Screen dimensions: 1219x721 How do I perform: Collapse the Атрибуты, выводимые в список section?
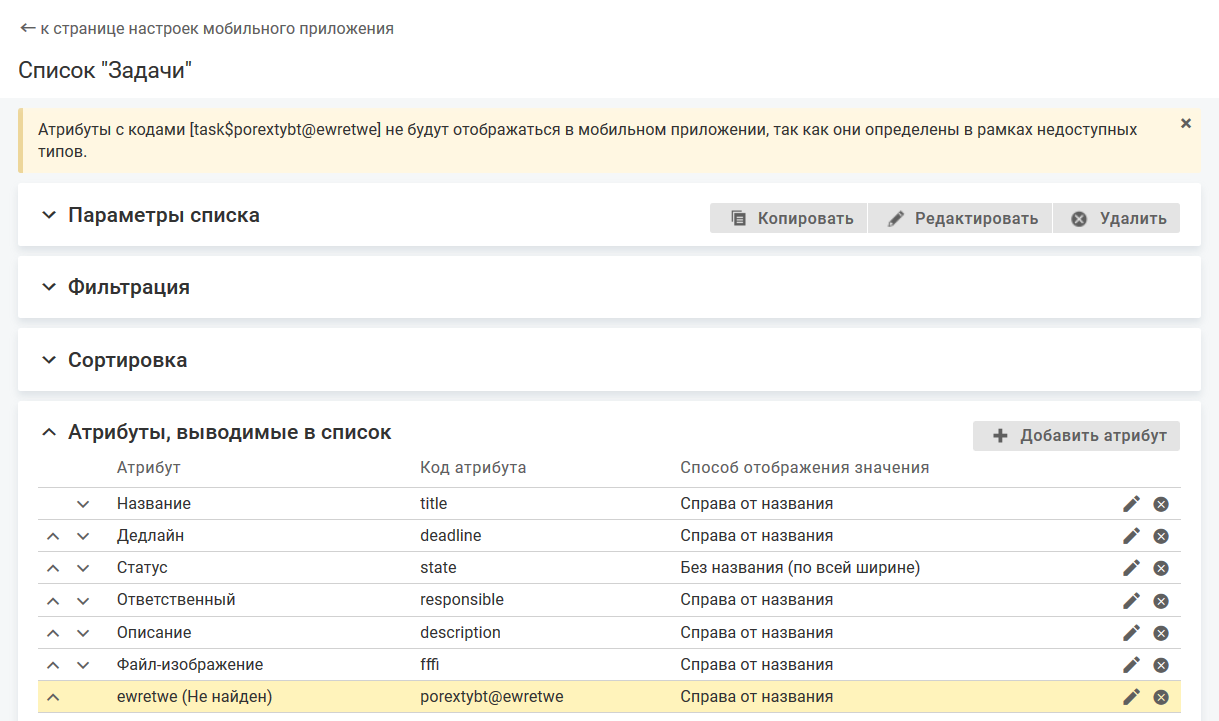[x=49, y=432]
